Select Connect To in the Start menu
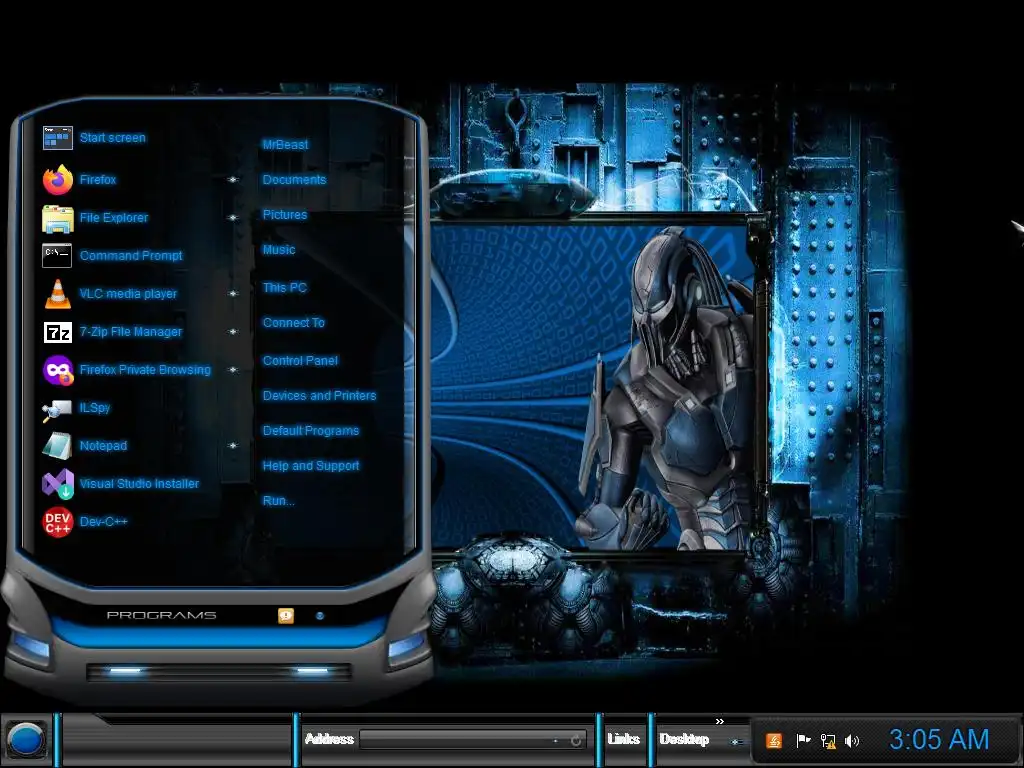The width and height of the screenshot is (1024, 768). coord(294,323)
